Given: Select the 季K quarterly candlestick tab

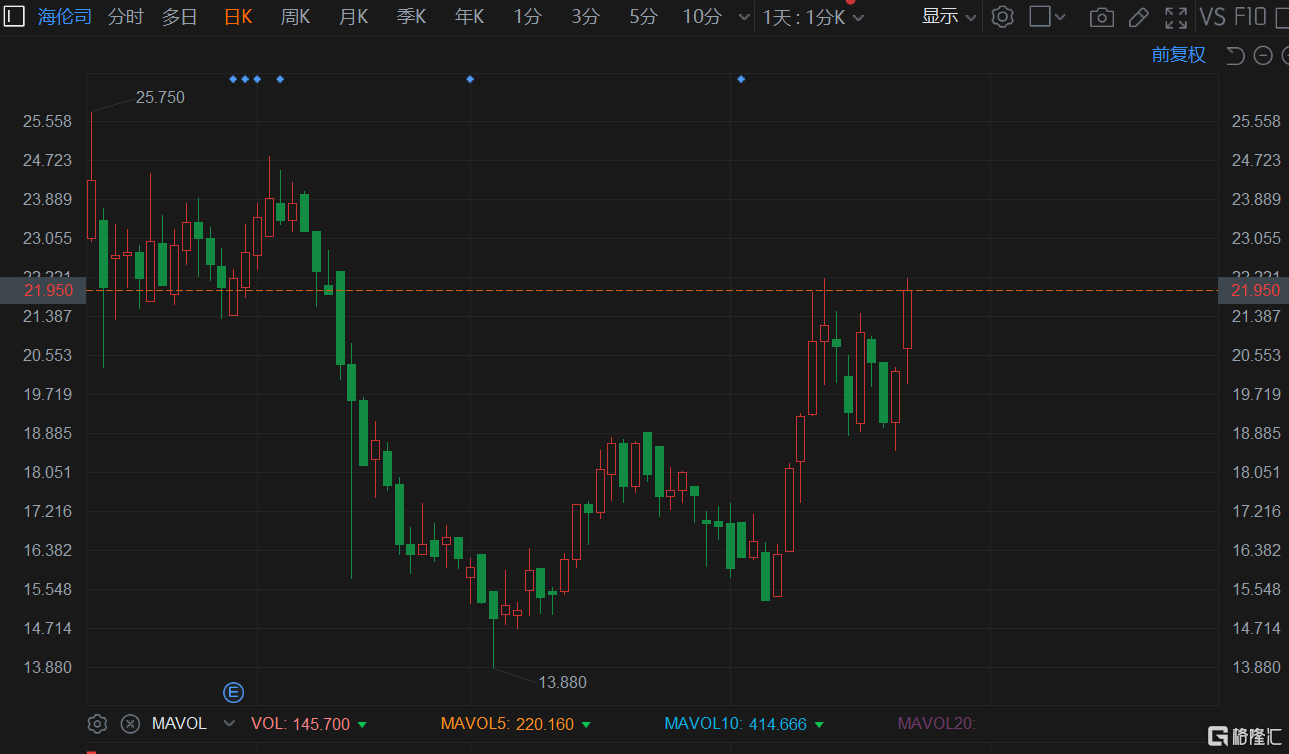Looking at the screenshot, I should [x=411, y=16].
